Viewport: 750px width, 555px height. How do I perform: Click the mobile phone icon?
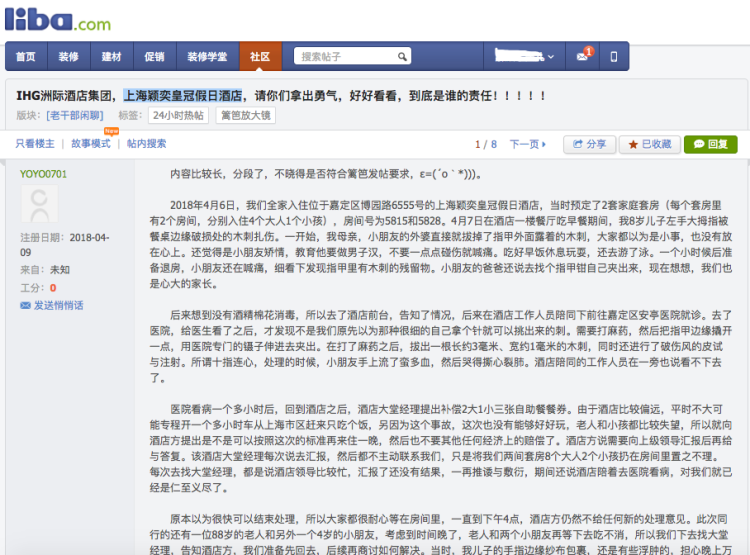[x=614, y=57]
